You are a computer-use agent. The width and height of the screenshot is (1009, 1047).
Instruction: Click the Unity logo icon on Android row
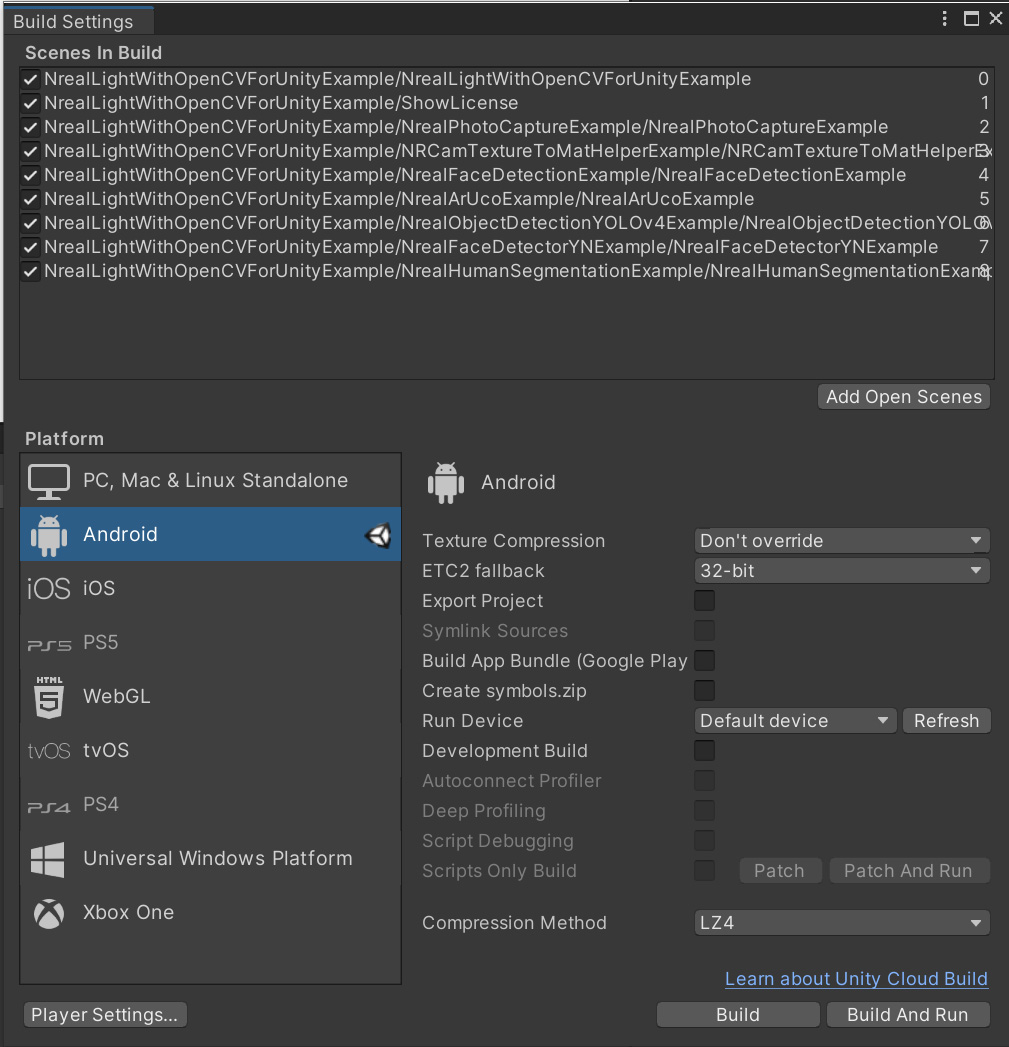tap(378, 535)
